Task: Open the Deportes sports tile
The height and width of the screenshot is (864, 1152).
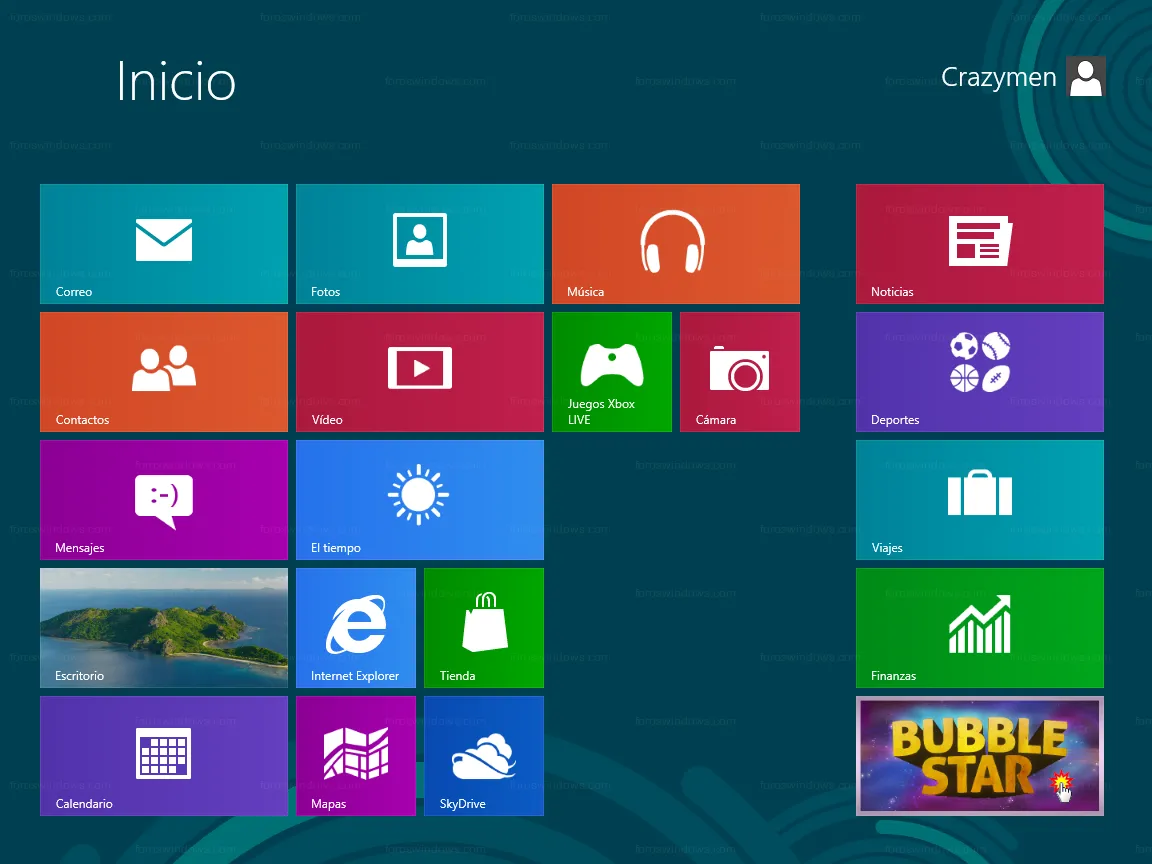Action: click(x=980, y=372)
